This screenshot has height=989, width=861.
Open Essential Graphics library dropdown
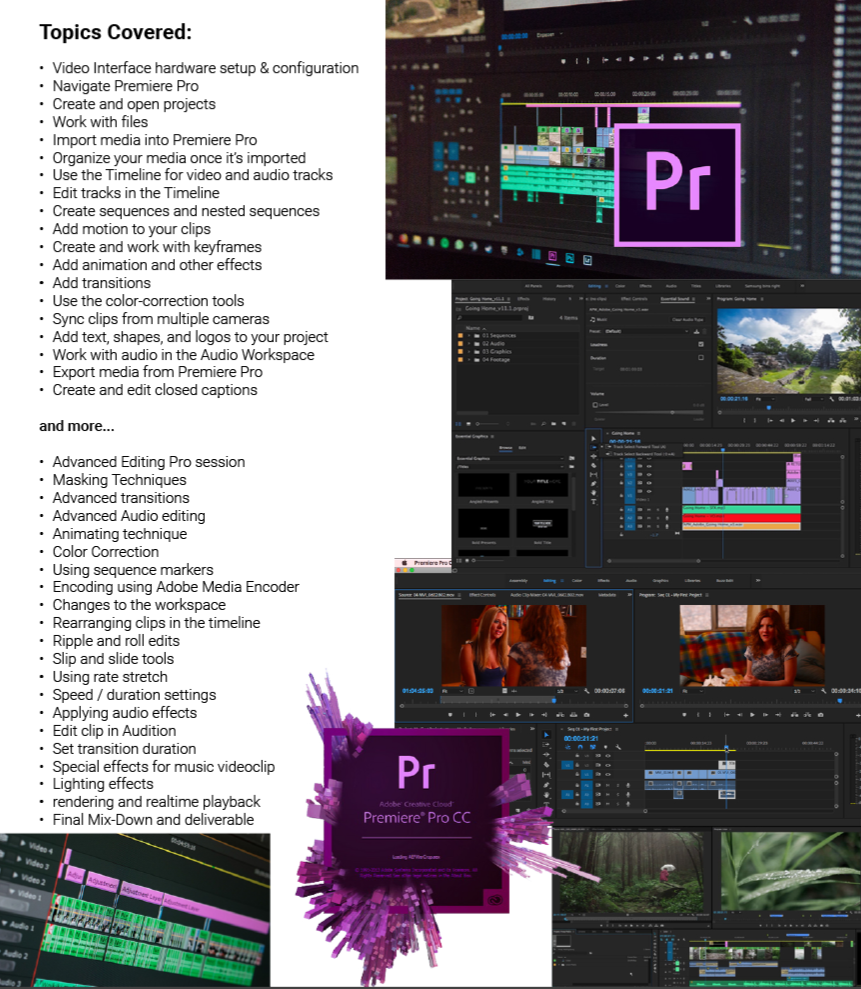coord(510,459)
